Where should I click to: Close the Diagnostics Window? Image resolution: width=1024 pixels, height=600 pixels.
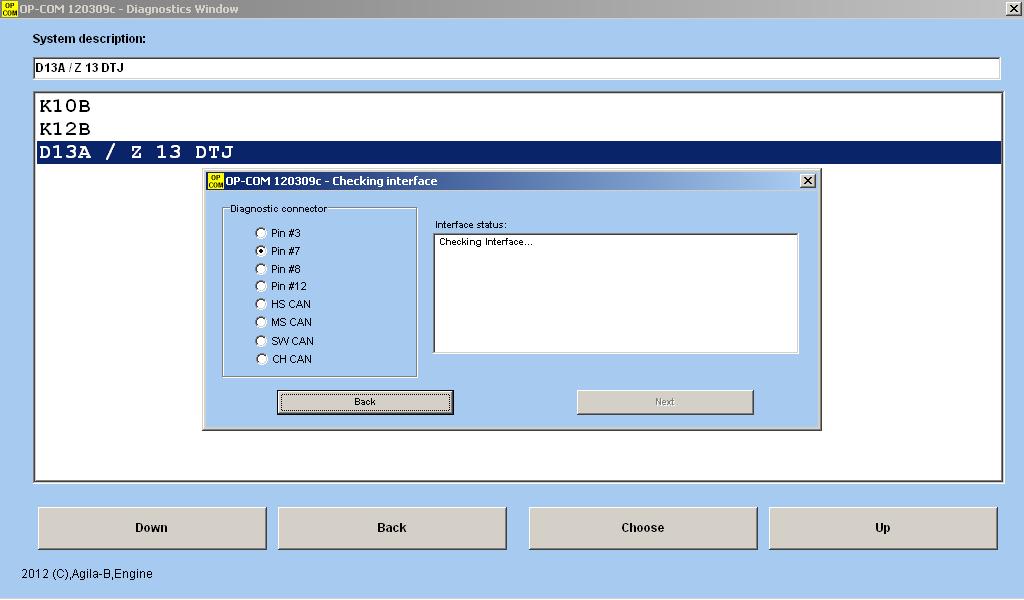tap(1013, 8)
